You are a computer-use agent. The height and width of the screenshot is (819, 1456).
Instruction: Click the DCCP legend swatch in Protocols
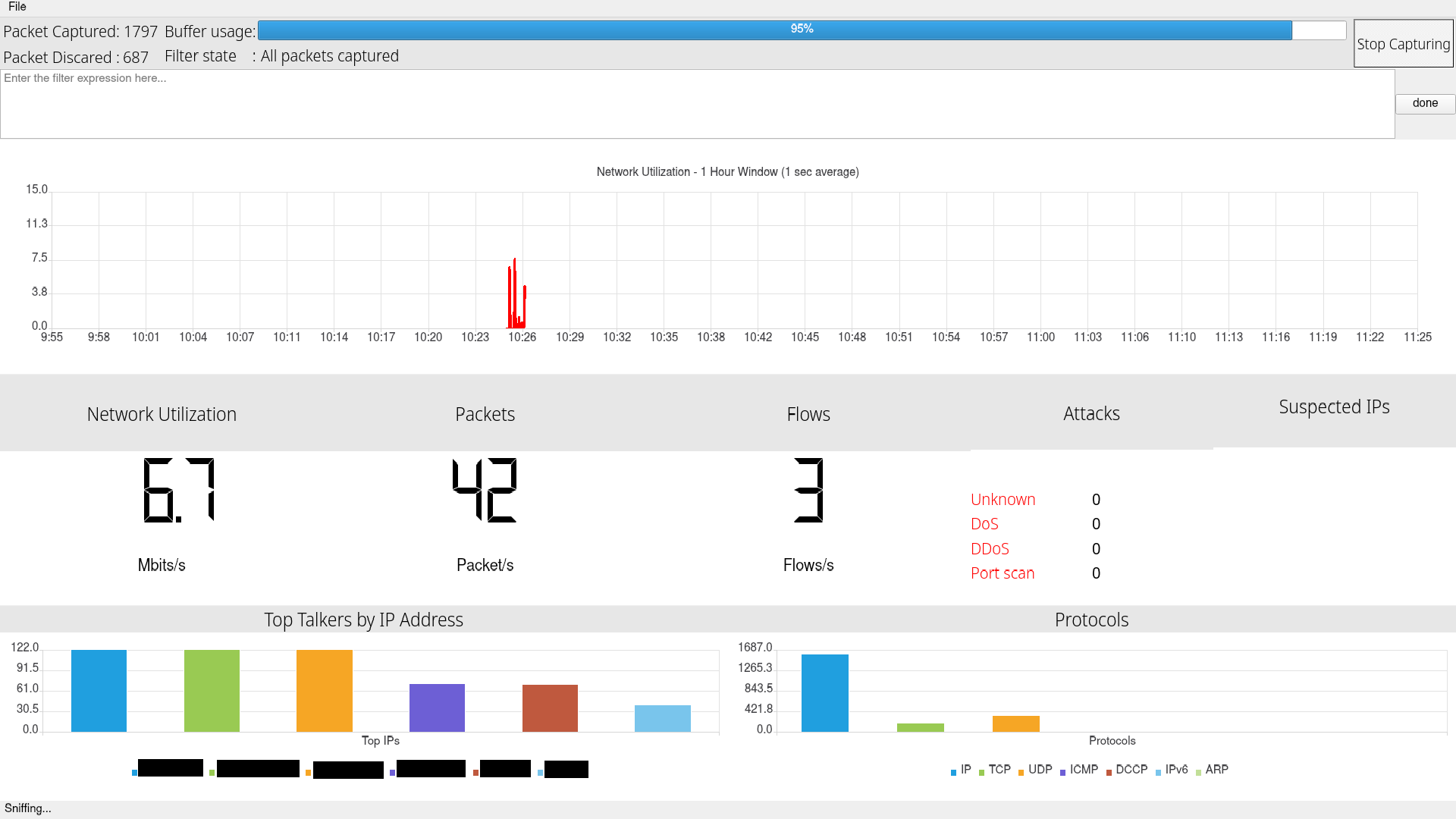click(x=1109, y=773)
